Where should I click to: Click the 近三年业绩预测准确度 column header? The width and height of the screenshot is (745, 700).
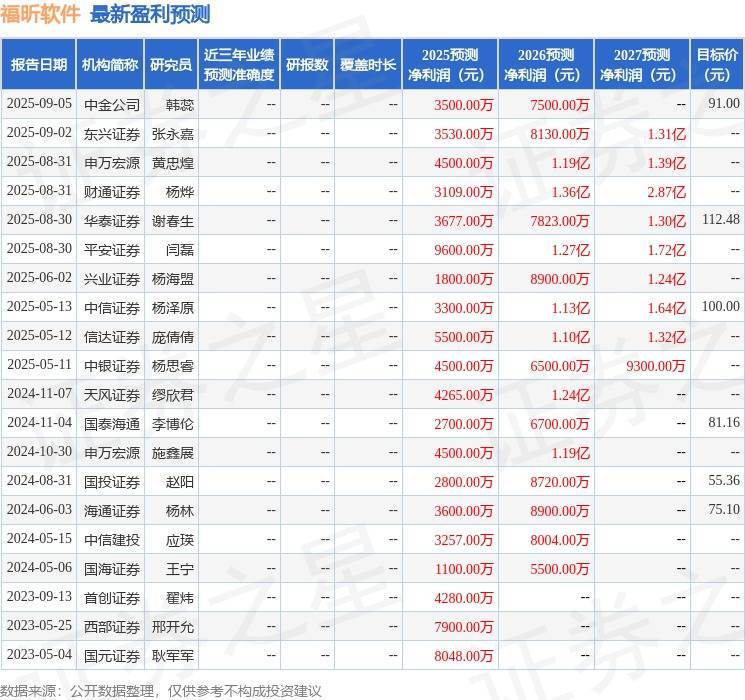pyautogui.click(x=238, y=64)
